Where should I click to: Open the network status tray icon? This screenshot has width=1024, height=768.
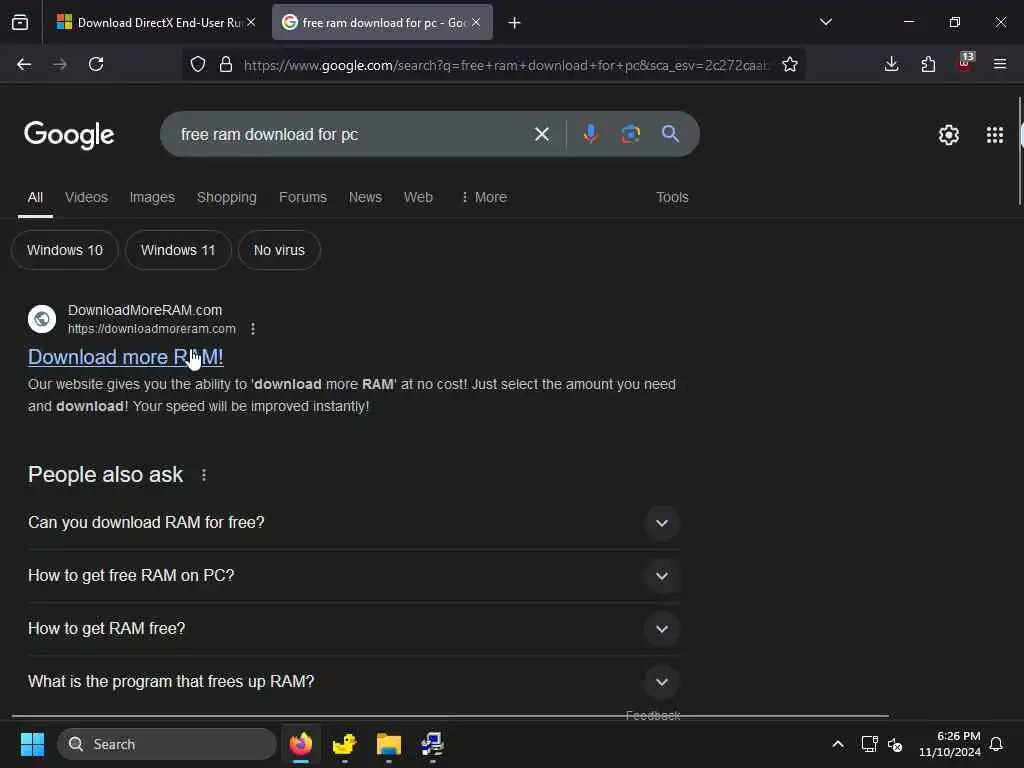[869, 744]
